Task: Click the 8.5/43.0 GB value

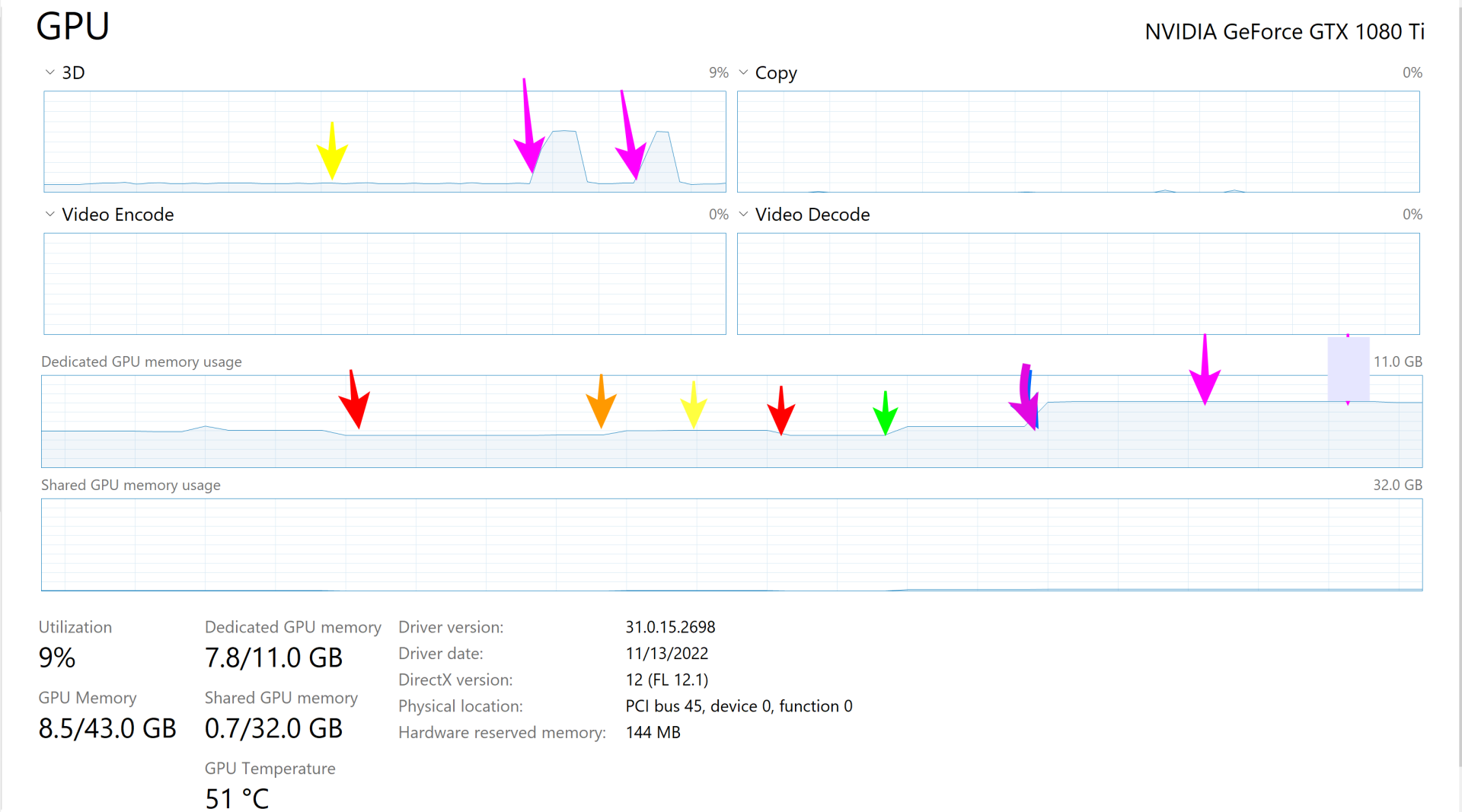Action: tap(107, 728)
